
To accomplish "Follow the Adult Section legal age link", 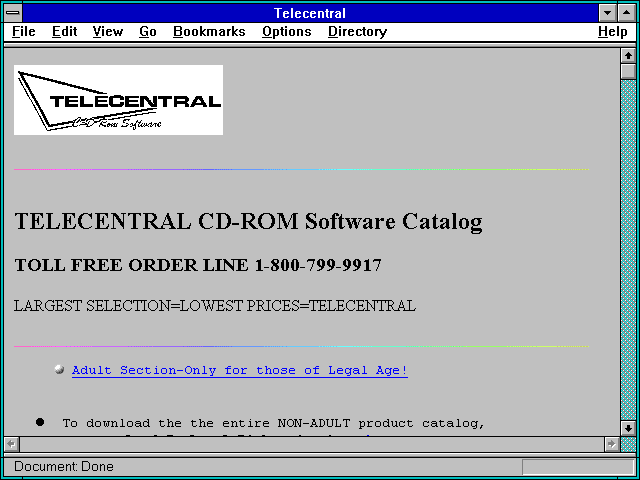I will 240,371.
